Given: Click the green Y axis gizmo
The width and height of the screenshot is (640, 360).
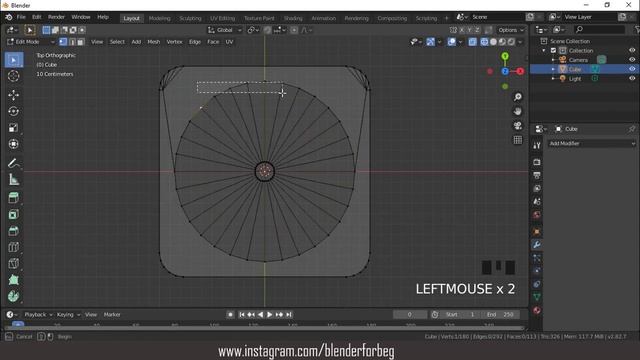Looking at the screenshot, I should click(x=505, y=56).
